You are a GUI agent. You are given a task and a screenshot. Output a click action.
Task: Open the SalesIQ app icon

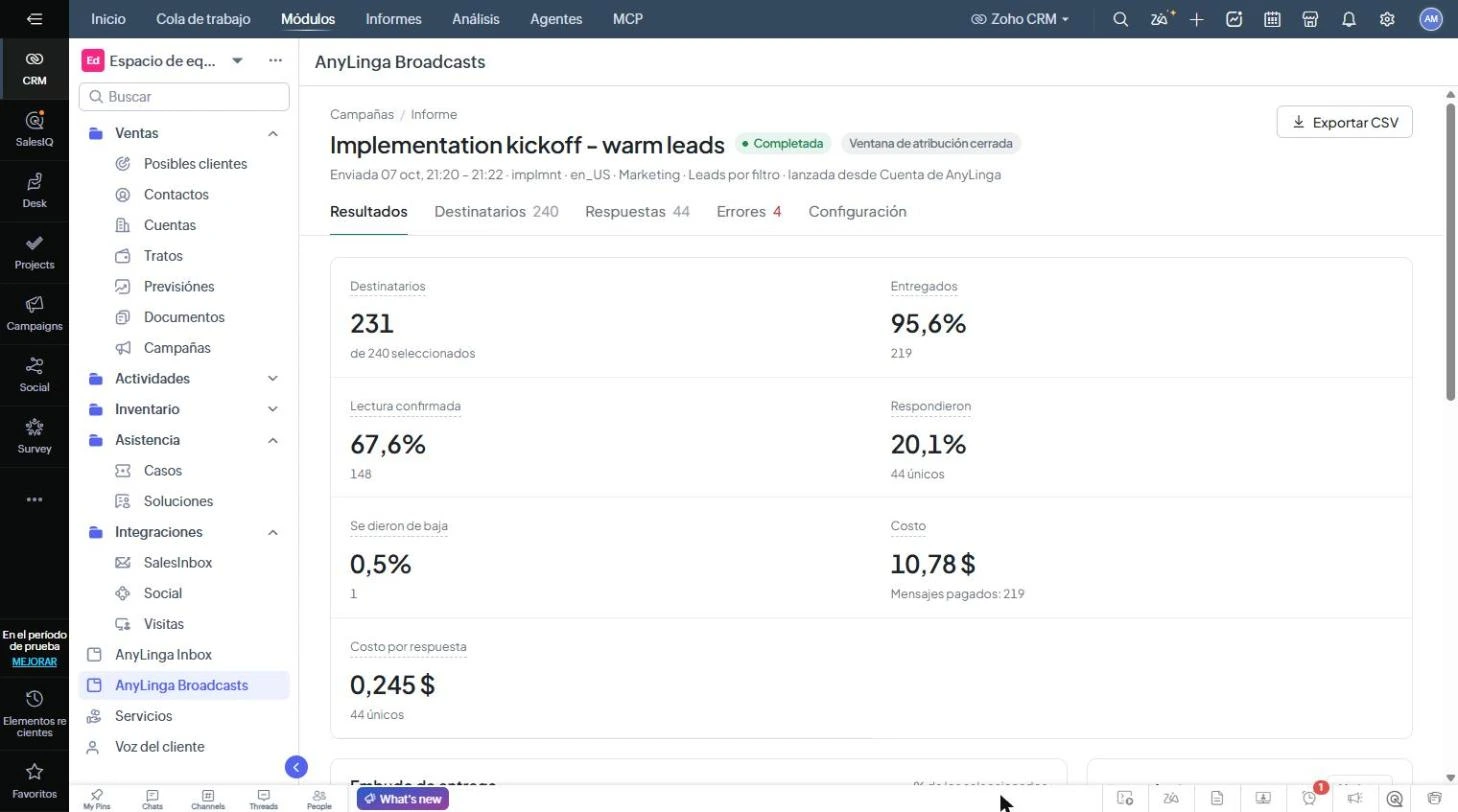point(34,128)
